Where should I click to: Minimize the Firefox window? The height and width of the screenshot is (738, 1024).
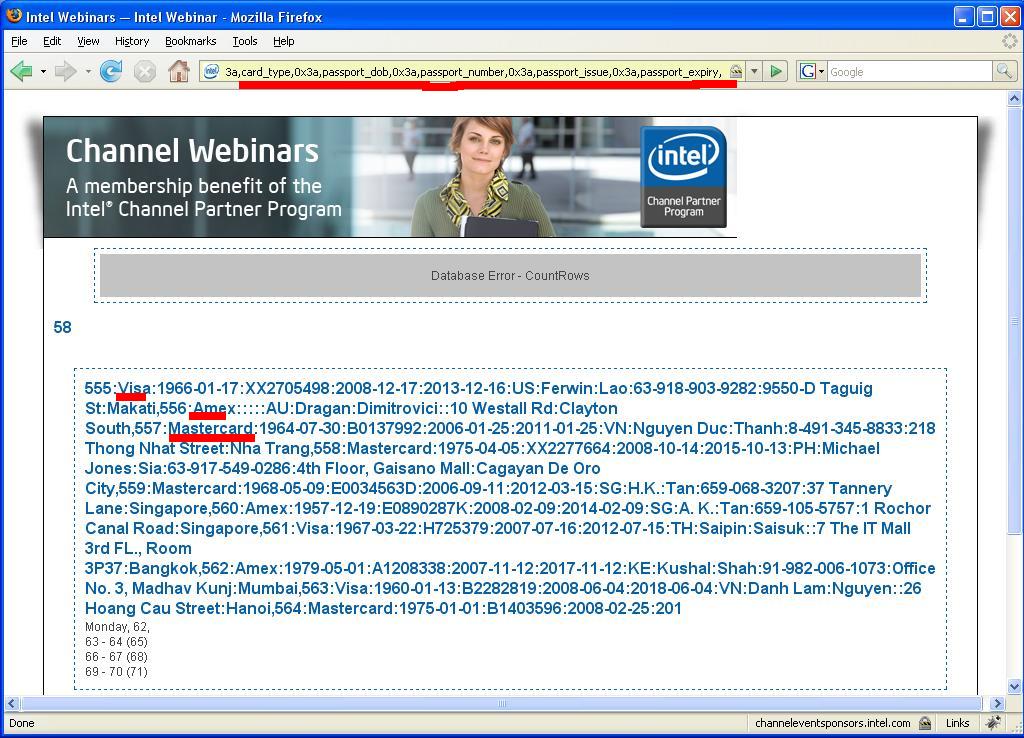(964, 16)
